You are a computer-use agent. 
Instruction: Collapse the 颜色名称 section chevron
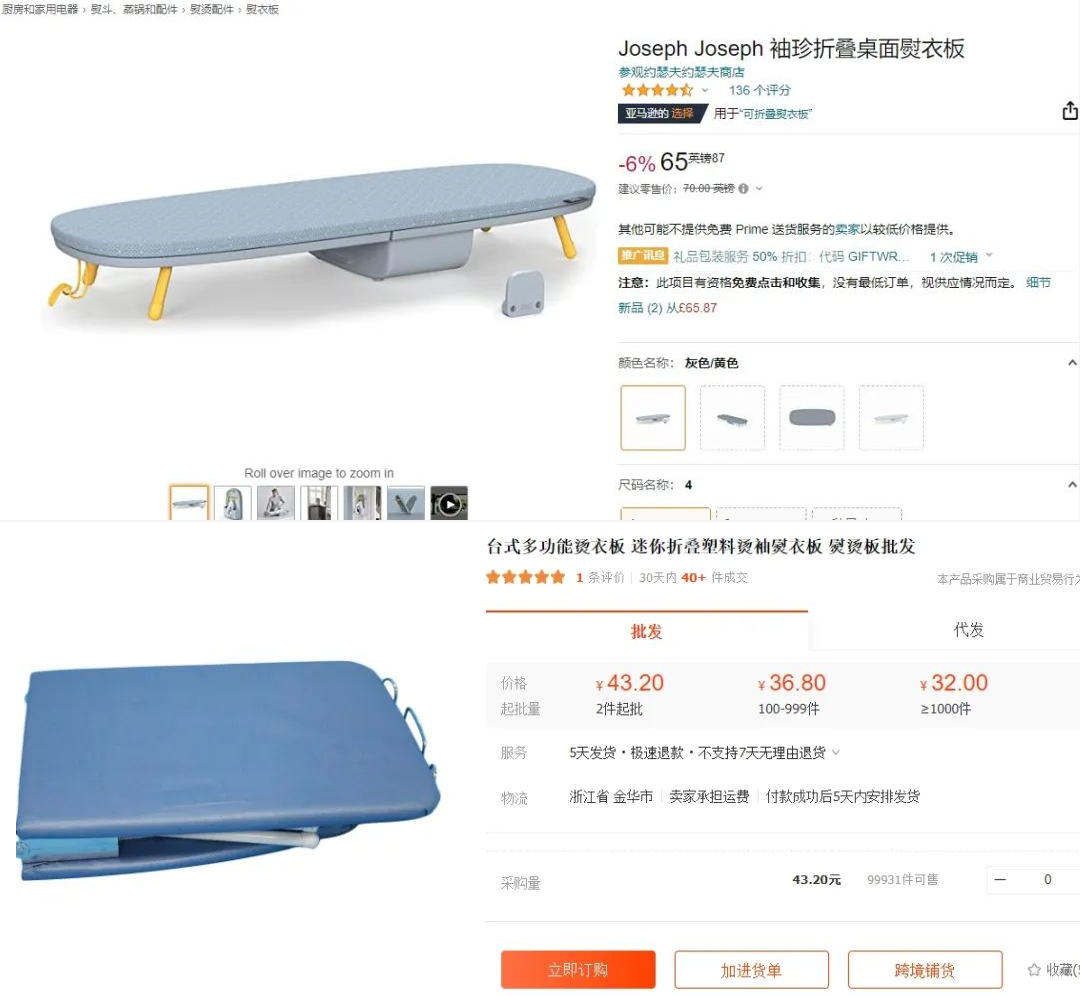(x=1072, y=362)
